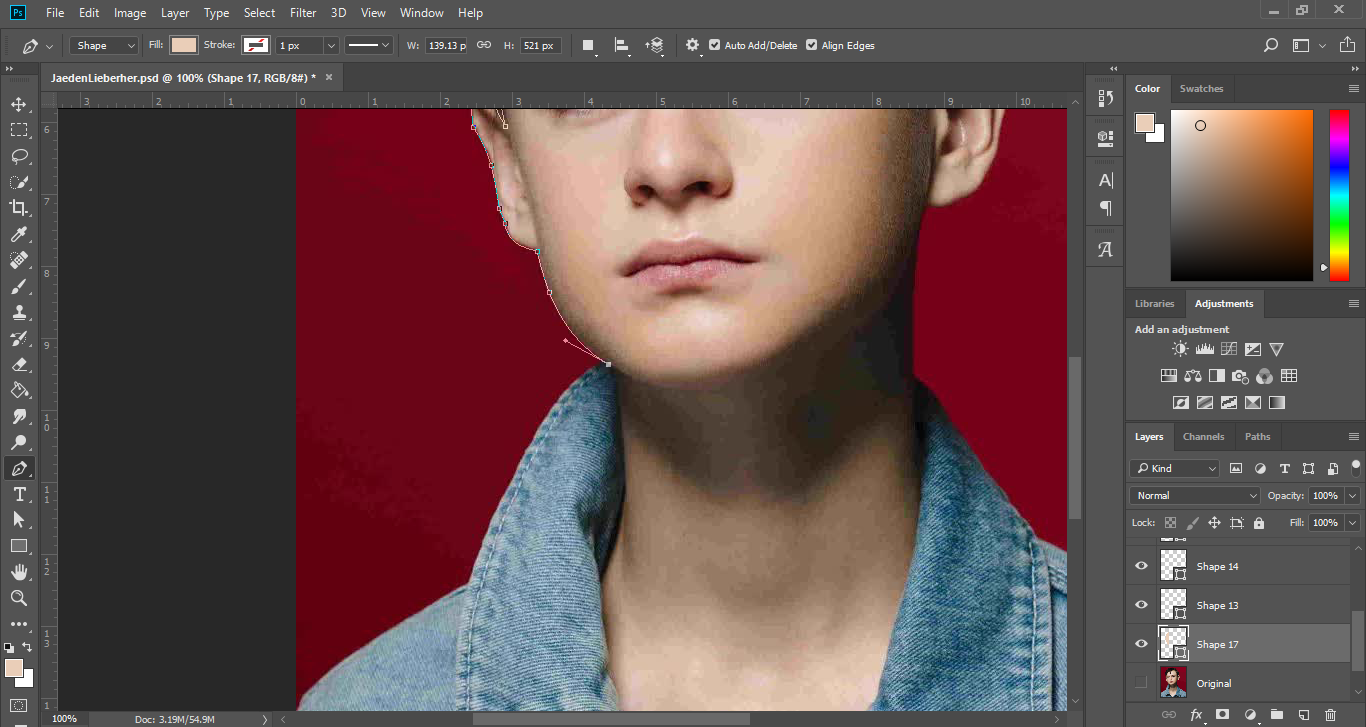The image size is (1366, 727).
Task: Select the Lasso tool
Action: pyautogui.click(x=19, y=156)
